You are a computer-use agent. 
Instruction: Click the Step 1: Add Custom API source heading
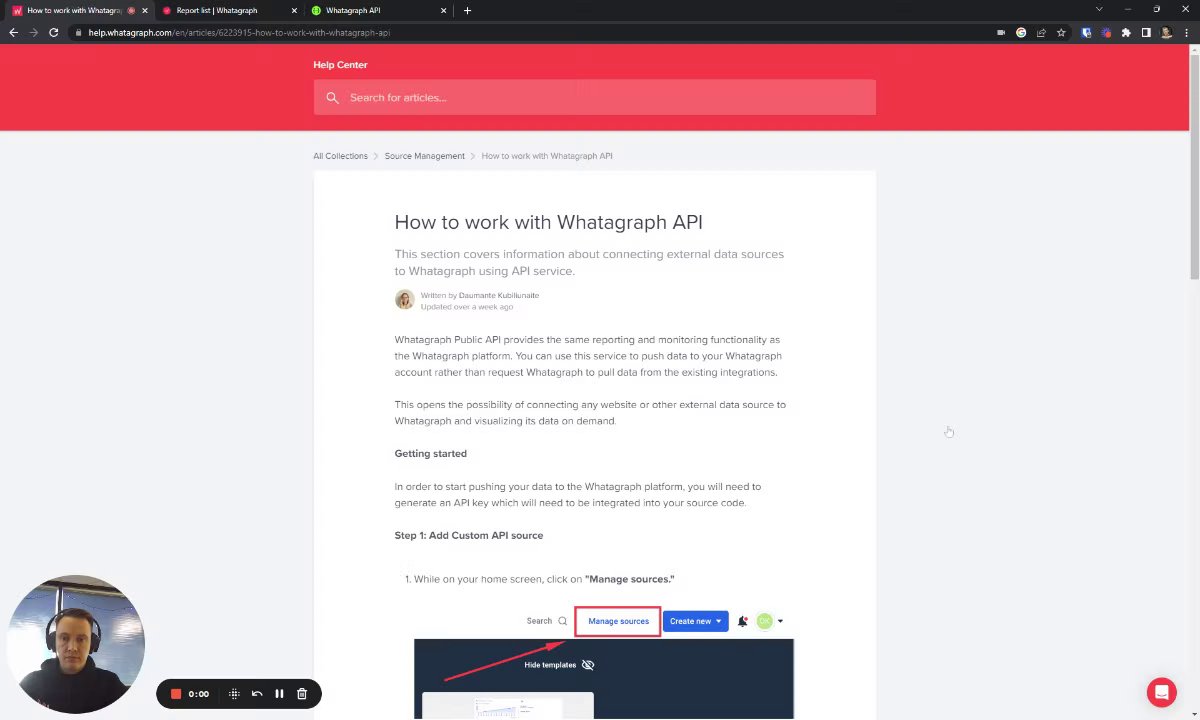tap(468, 536)
